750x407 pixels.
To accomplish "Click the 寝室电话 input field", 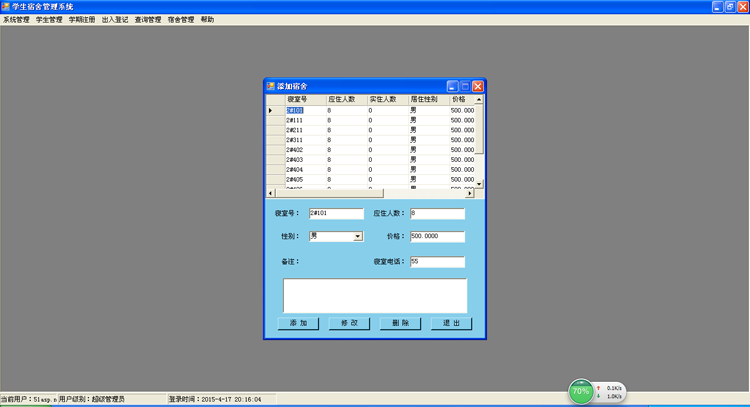I will [437, 262].
